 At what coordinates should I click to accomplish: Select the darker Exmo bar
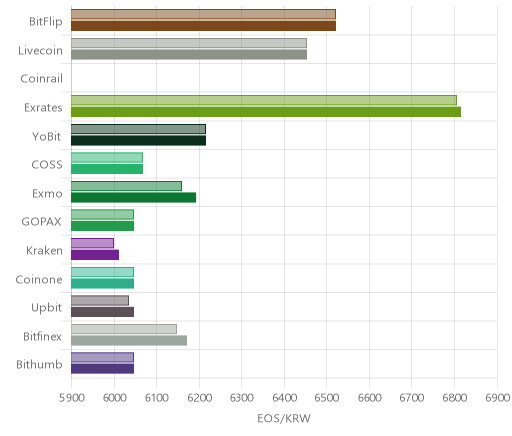coord(133,198)
